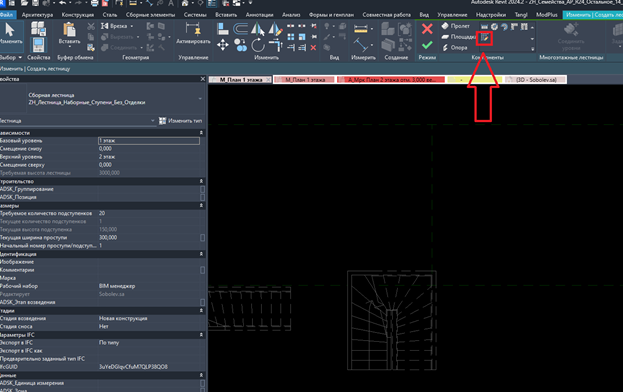Select the full-step spiral run icon
Screen dimensions: 623x392
pyautogui.click(x=494, y=27)
